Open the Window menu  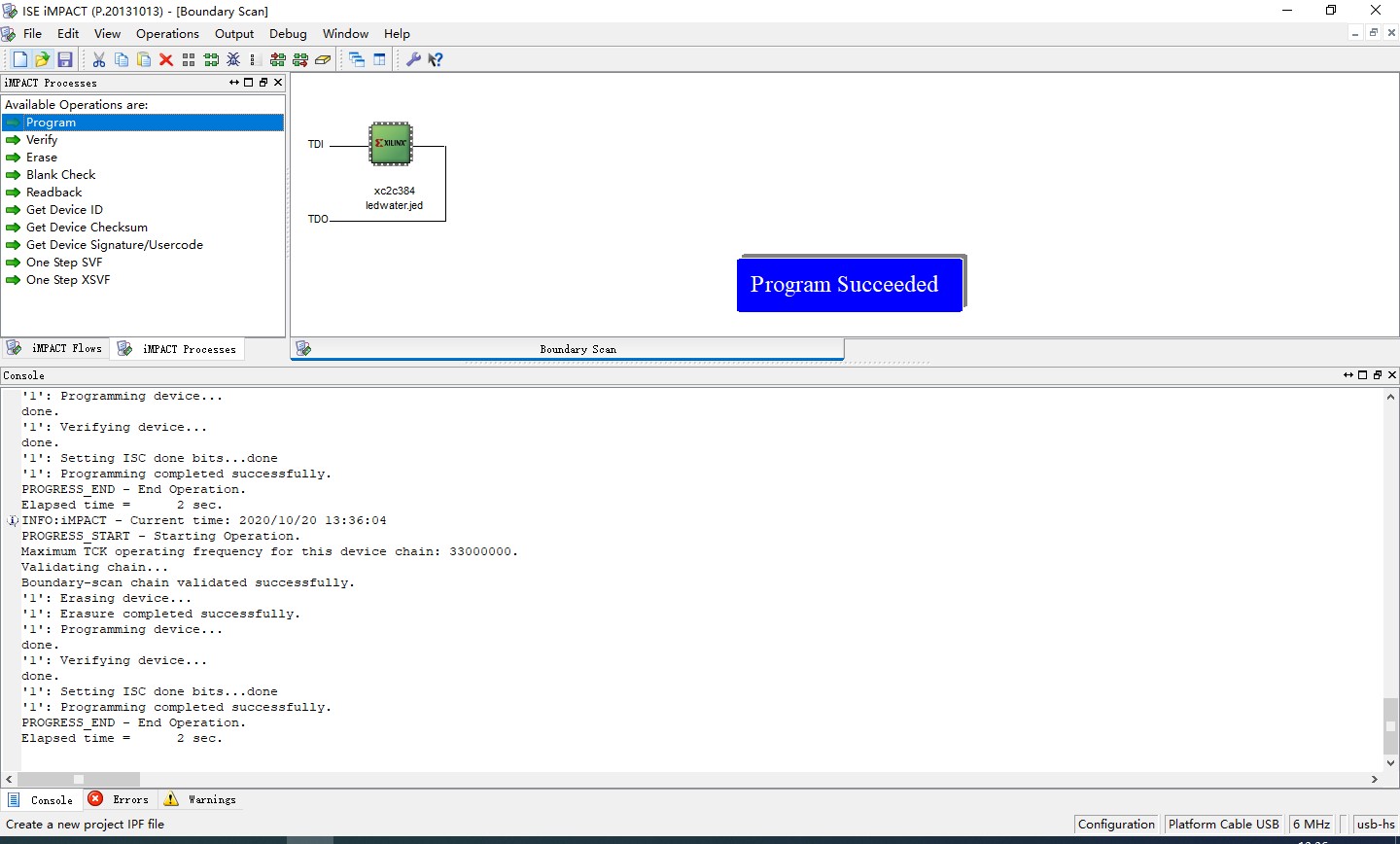click(345, 33)
